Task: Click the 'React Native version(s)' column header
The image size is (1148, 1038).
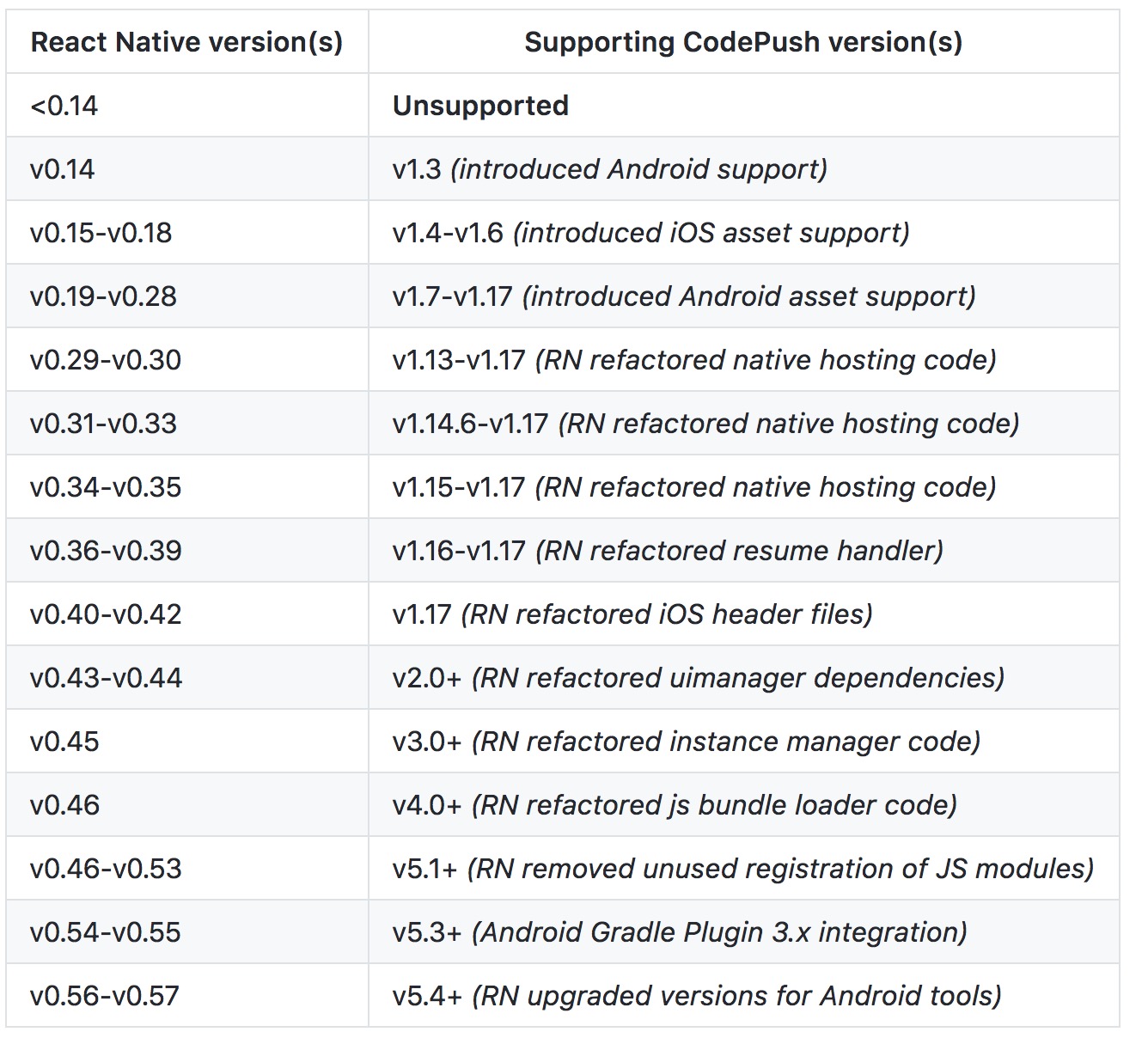Action: click(187, 41)
